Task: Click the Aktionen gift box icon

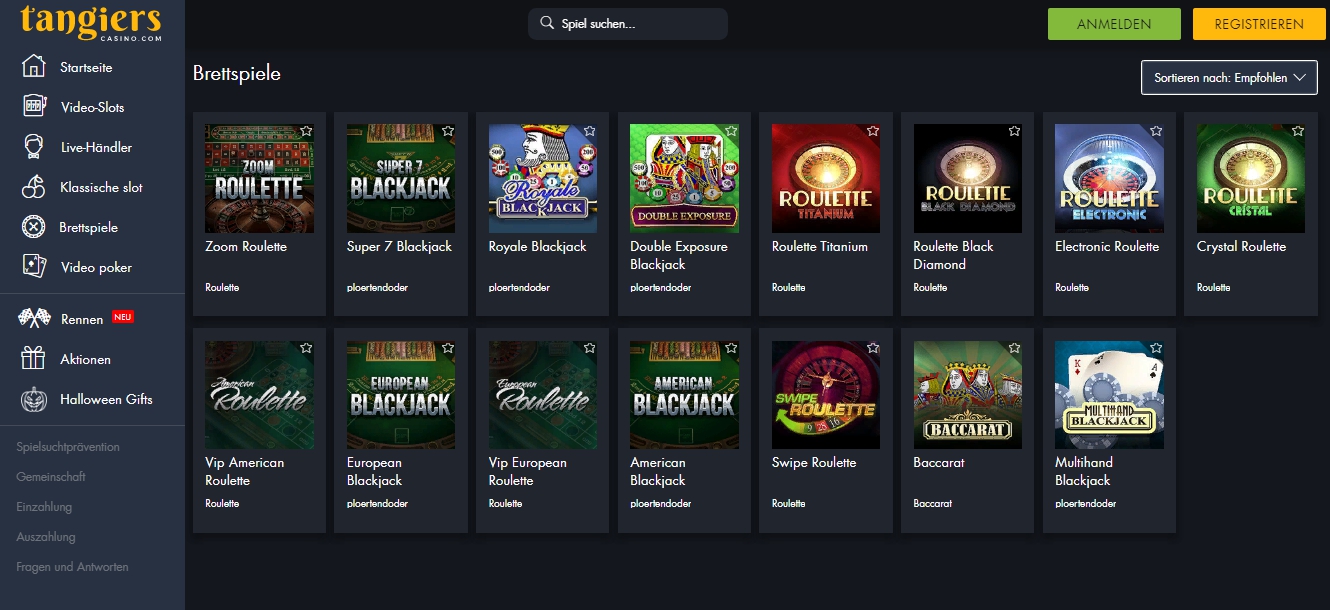Action: pyautogui.click(x=33, y=359)
